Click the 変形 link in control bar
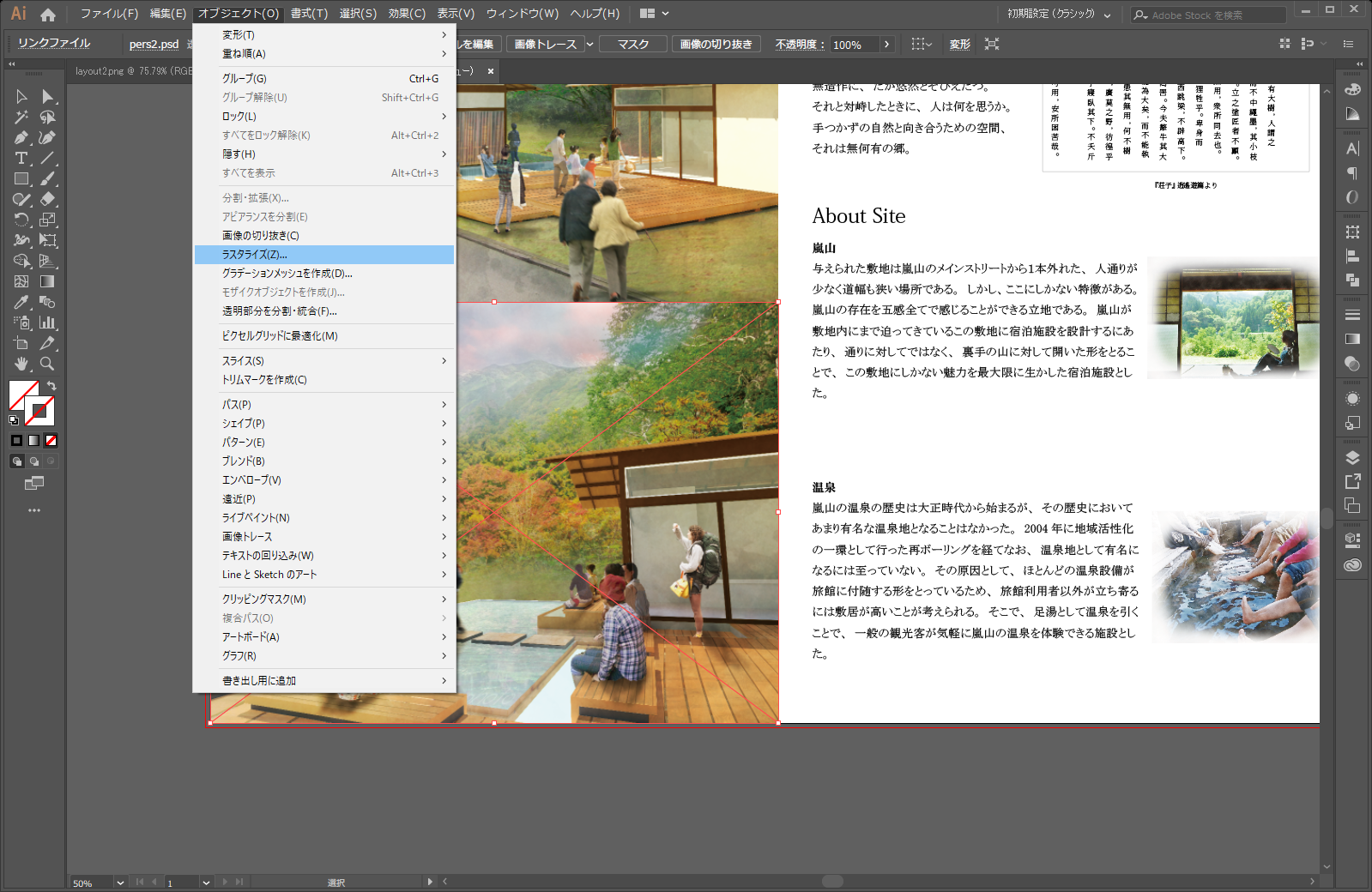 pos(960,44)
